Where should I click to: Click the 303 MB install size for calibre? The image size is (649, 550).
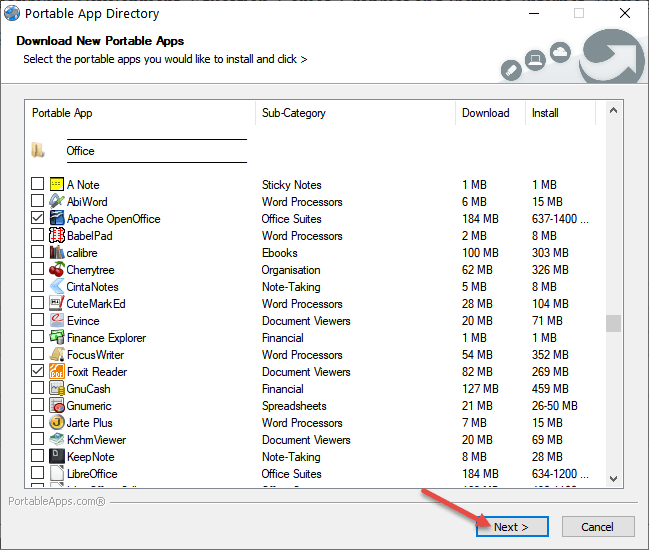[x=550, y=252]
